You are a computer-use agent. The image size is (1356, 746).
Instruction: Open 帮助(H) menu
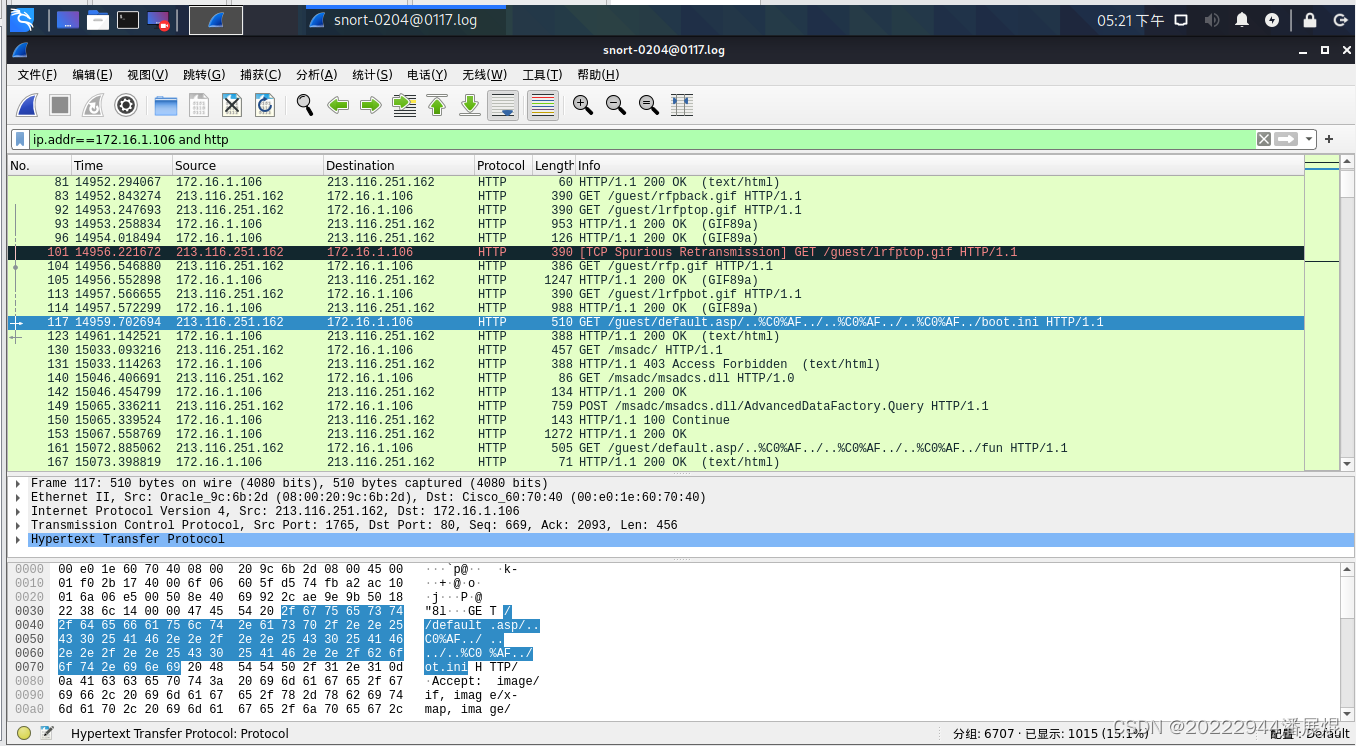pos(598,75)
